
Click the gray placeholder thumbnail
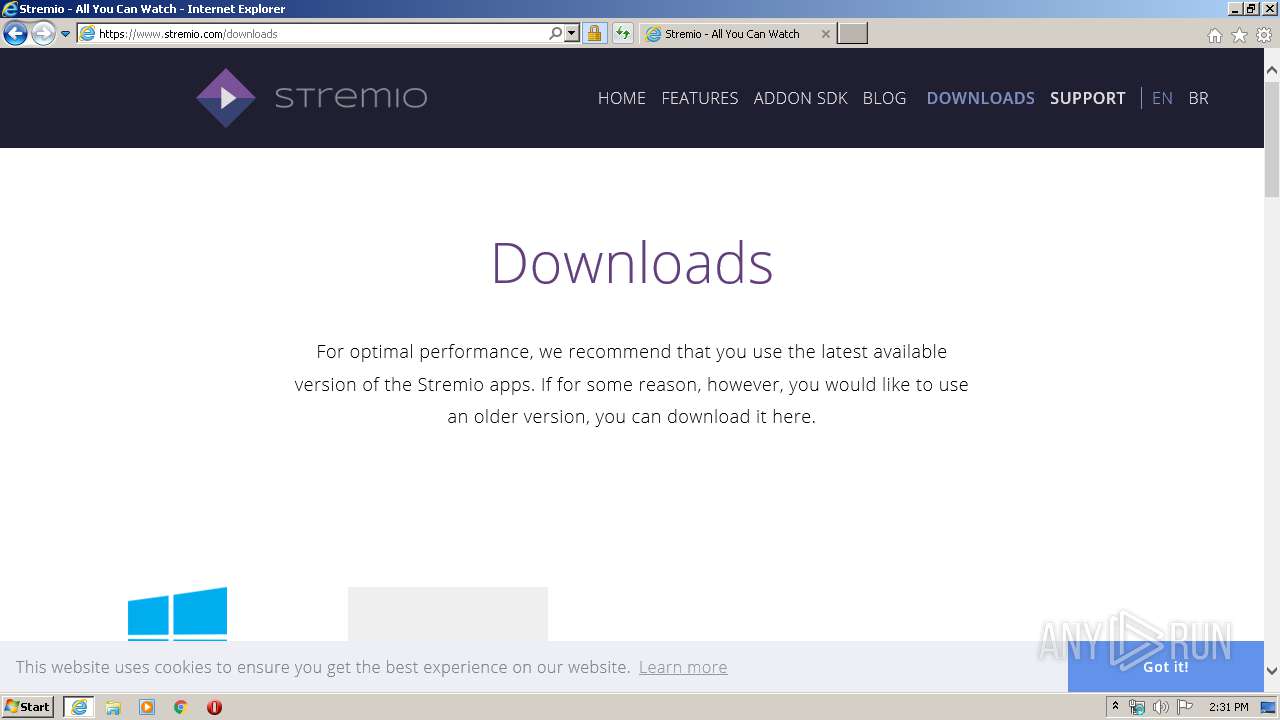click(x=448, y=614)
